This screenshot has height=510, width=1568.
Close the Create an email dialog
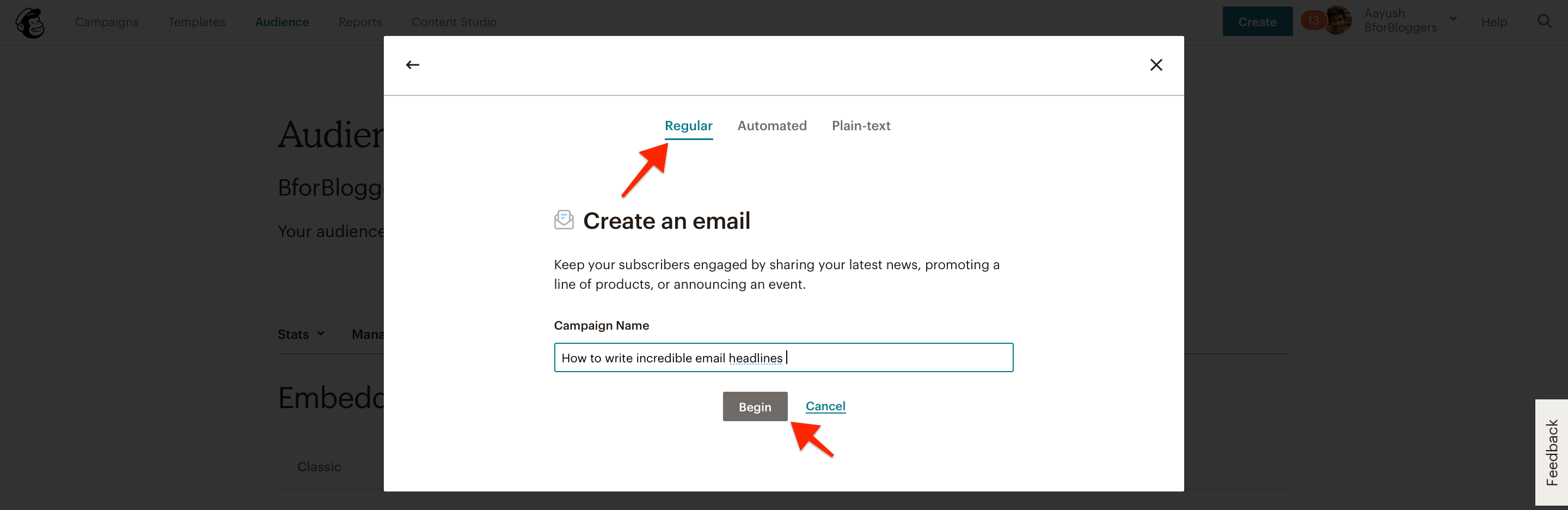click(1156, 65)
